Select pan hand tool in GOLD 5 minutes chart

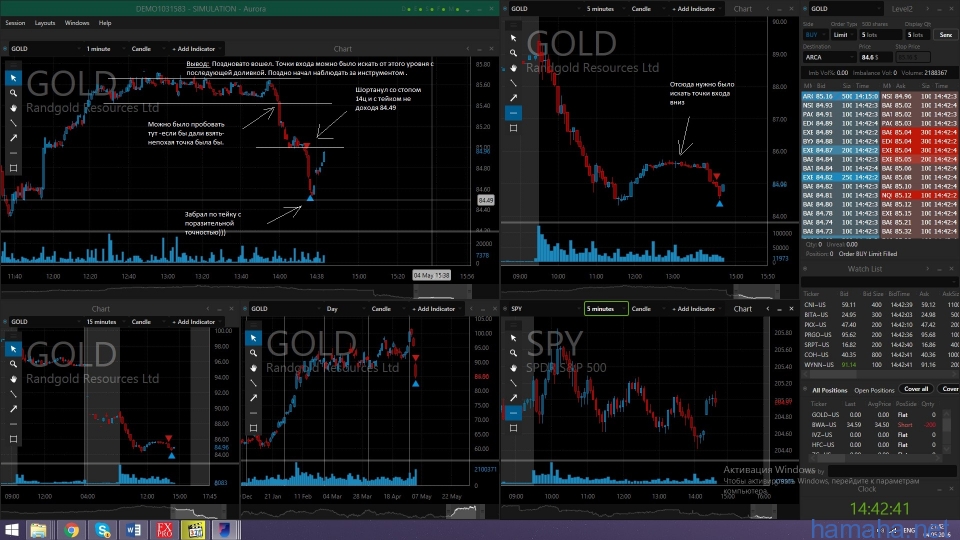coord(514,68)
